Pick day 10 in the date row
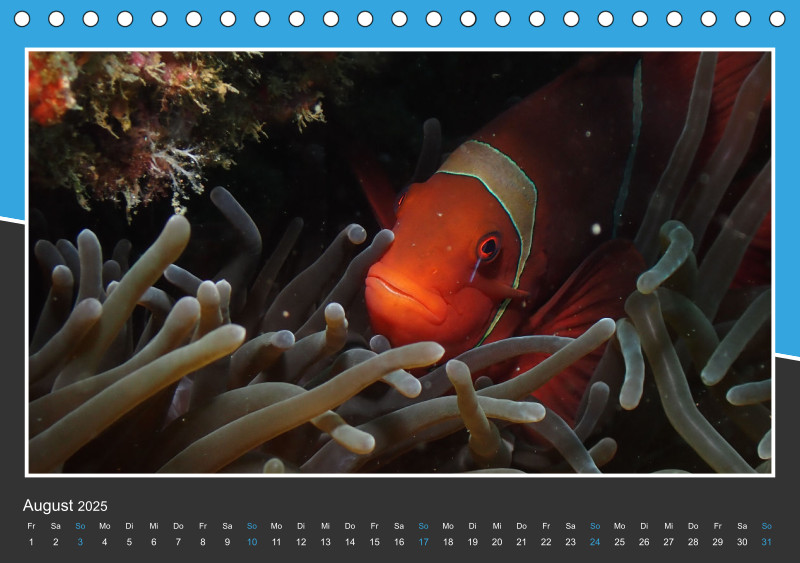The image size is (800, 563). pyautogui.click(x=252, y=542)
